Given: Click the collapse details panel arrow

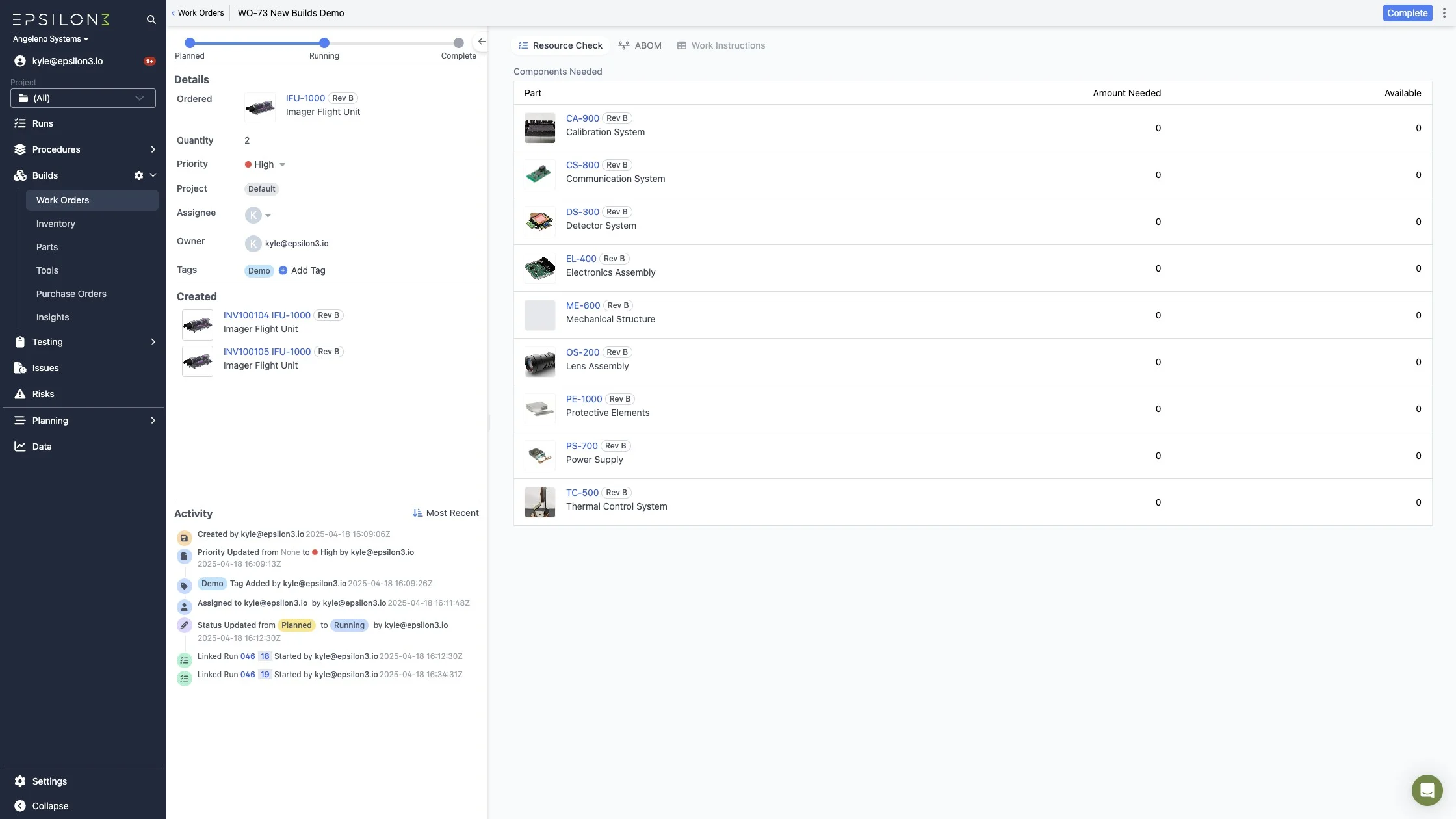Looking at the screenshot, I should [482, 42].
